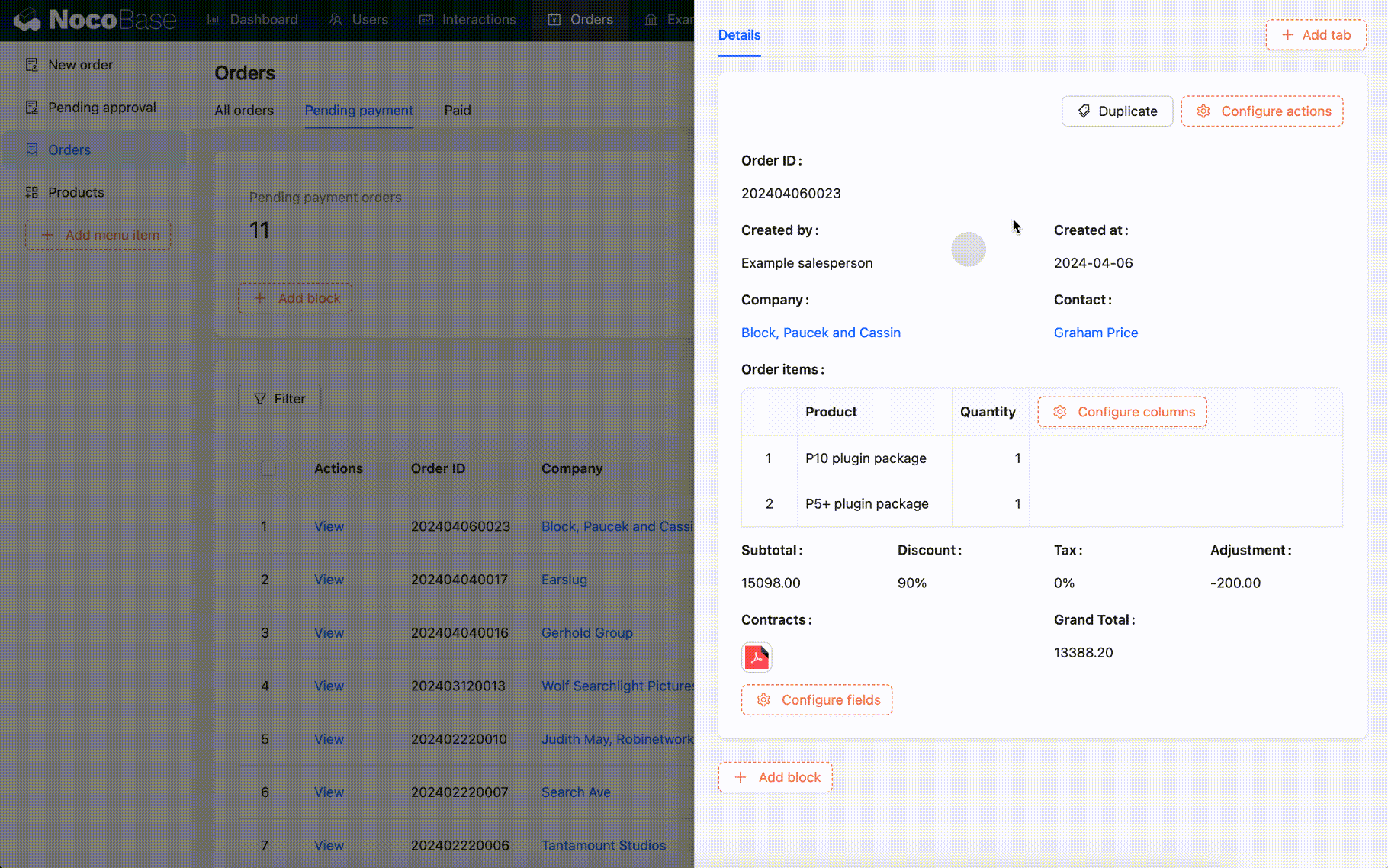Open Earslug company link
Viewport: 1388px width, 868px height.
pos(564,580)
